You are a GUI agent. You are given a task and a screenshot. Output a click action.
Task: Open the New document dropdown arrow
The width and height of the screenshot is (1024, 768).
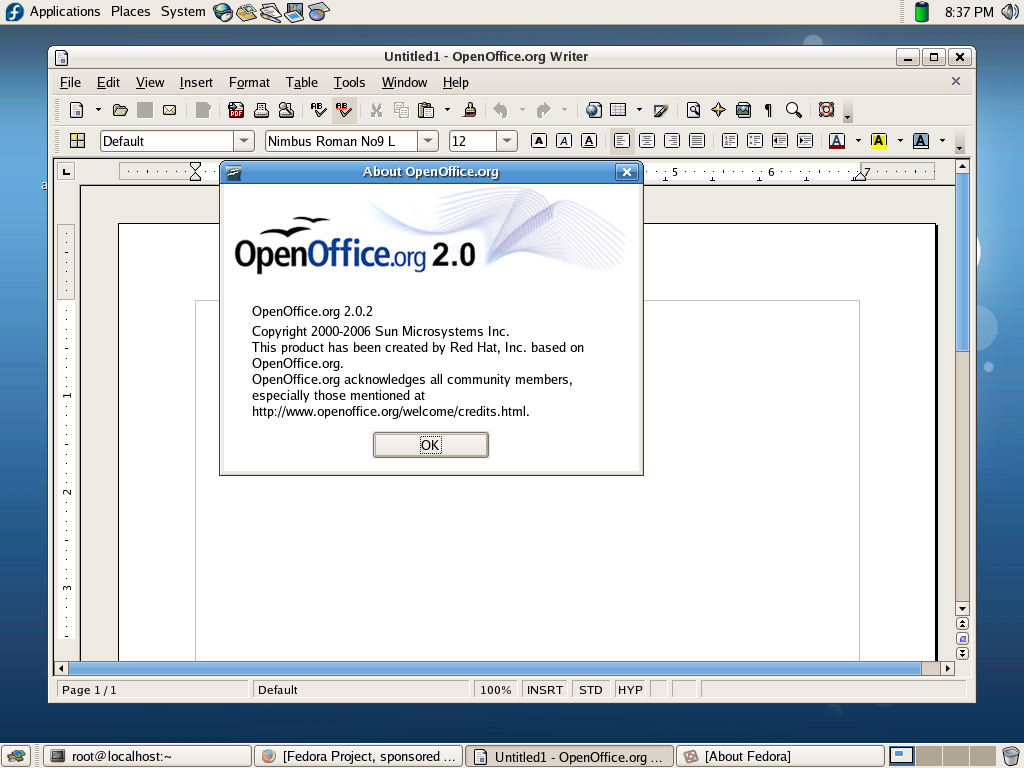(x=98, y=110)
